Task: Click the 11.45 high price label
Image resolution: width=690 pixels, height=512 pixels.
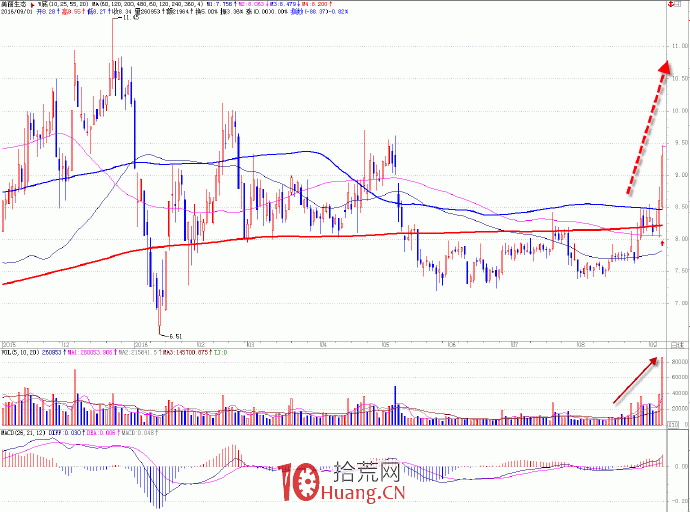Action: coord(131,18)
